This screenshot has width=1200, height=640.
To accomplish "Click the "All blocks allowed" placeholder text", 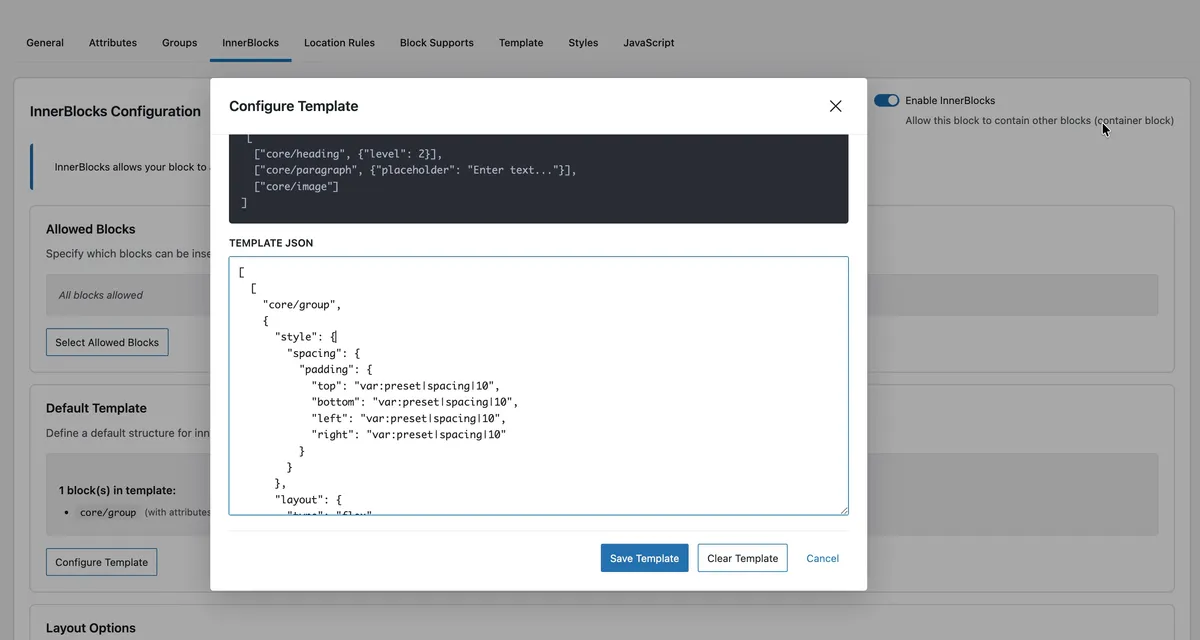I will 100,295.
